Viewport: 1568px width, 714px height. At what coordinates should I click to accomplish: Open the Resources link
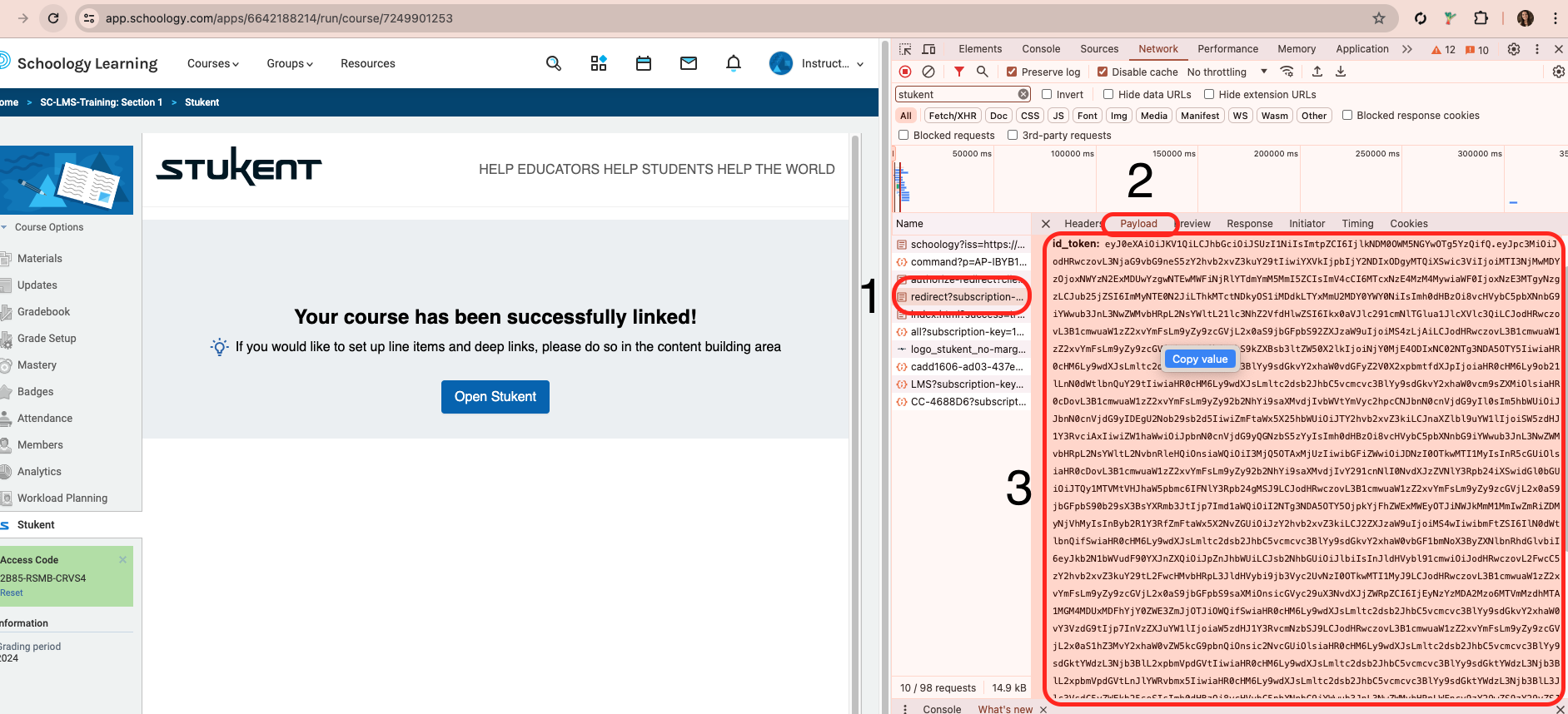368,63
